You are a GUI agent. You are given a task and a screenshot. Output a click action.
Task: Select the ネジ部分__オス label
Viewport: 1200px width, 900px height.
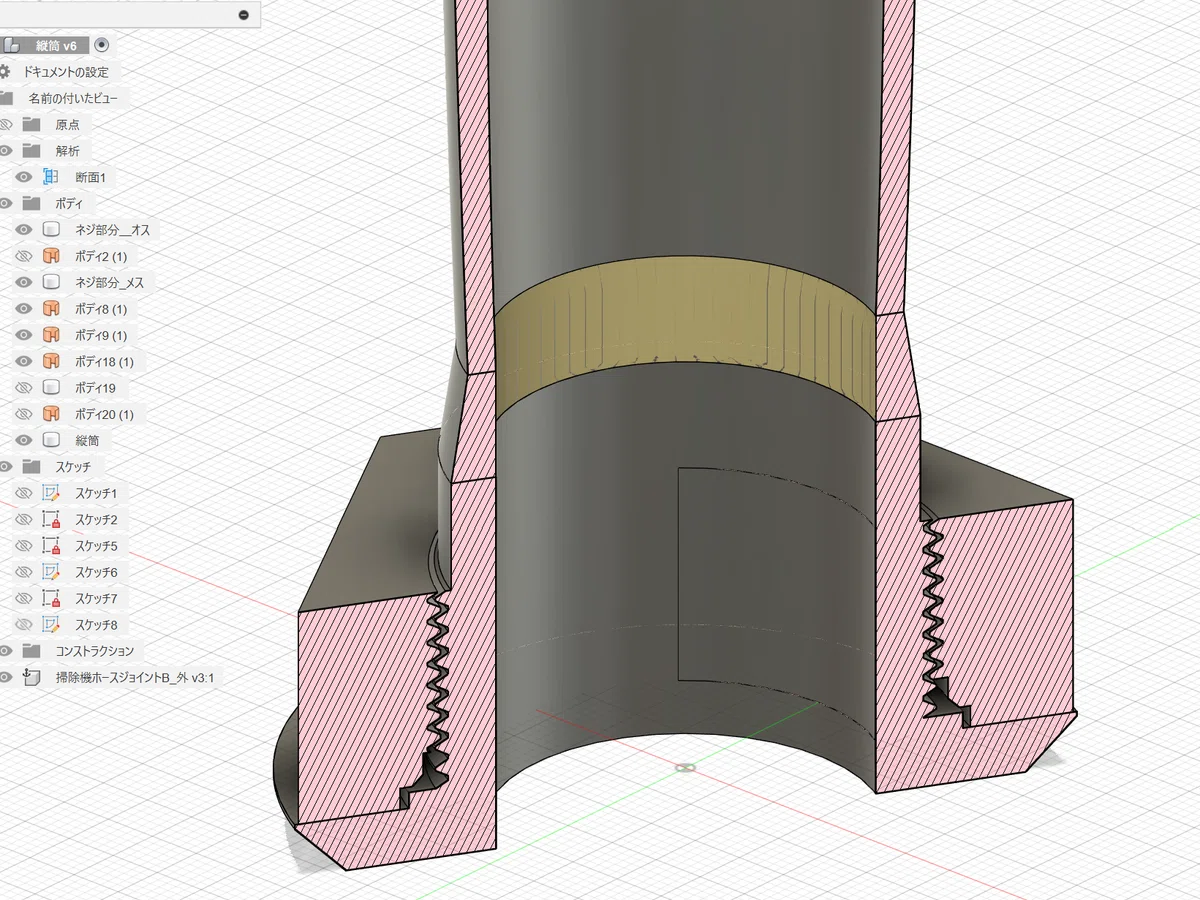point(113,229)
